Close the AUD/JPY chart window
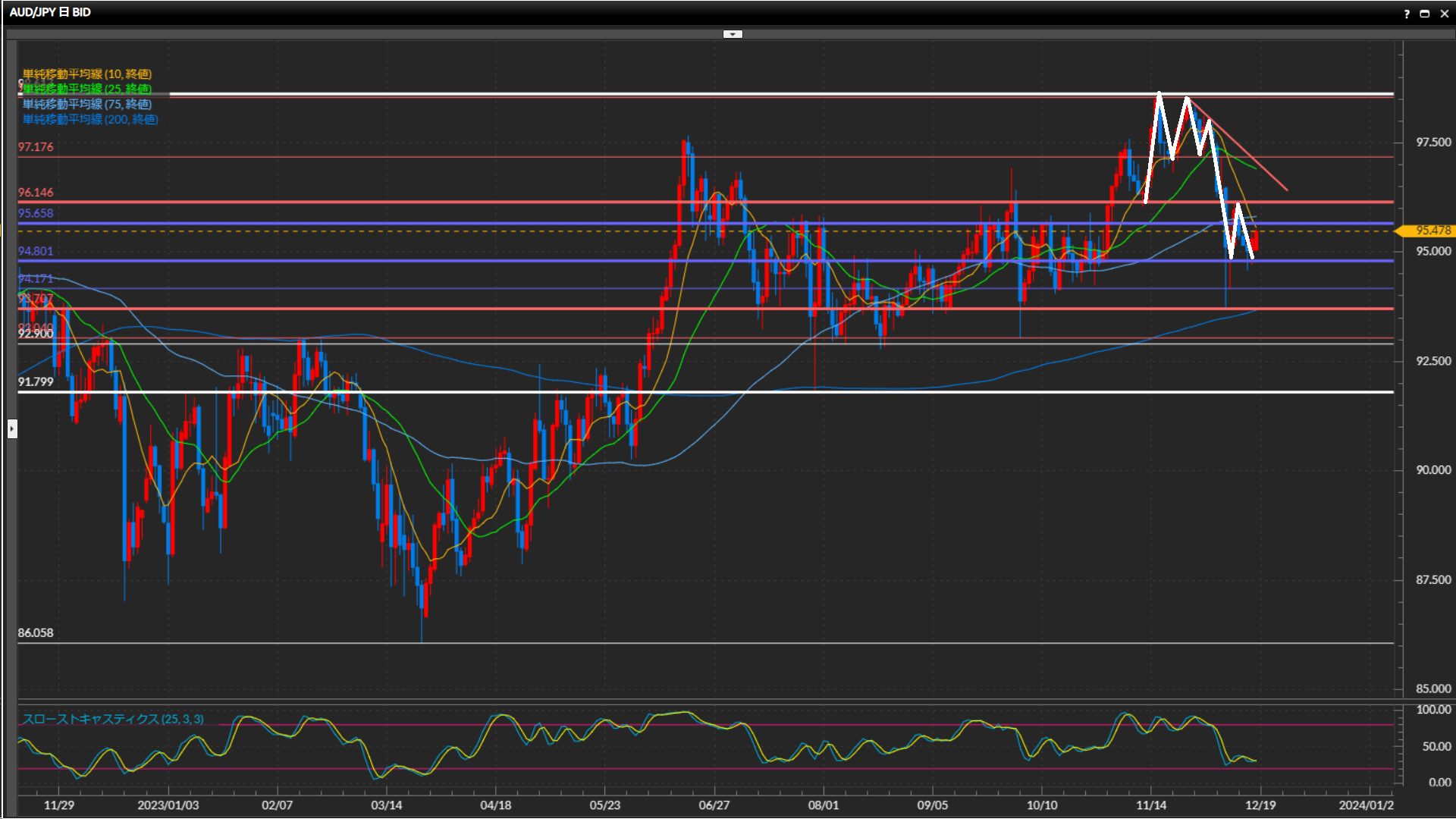The image size is (1456, 819). tap(1444, 14)
